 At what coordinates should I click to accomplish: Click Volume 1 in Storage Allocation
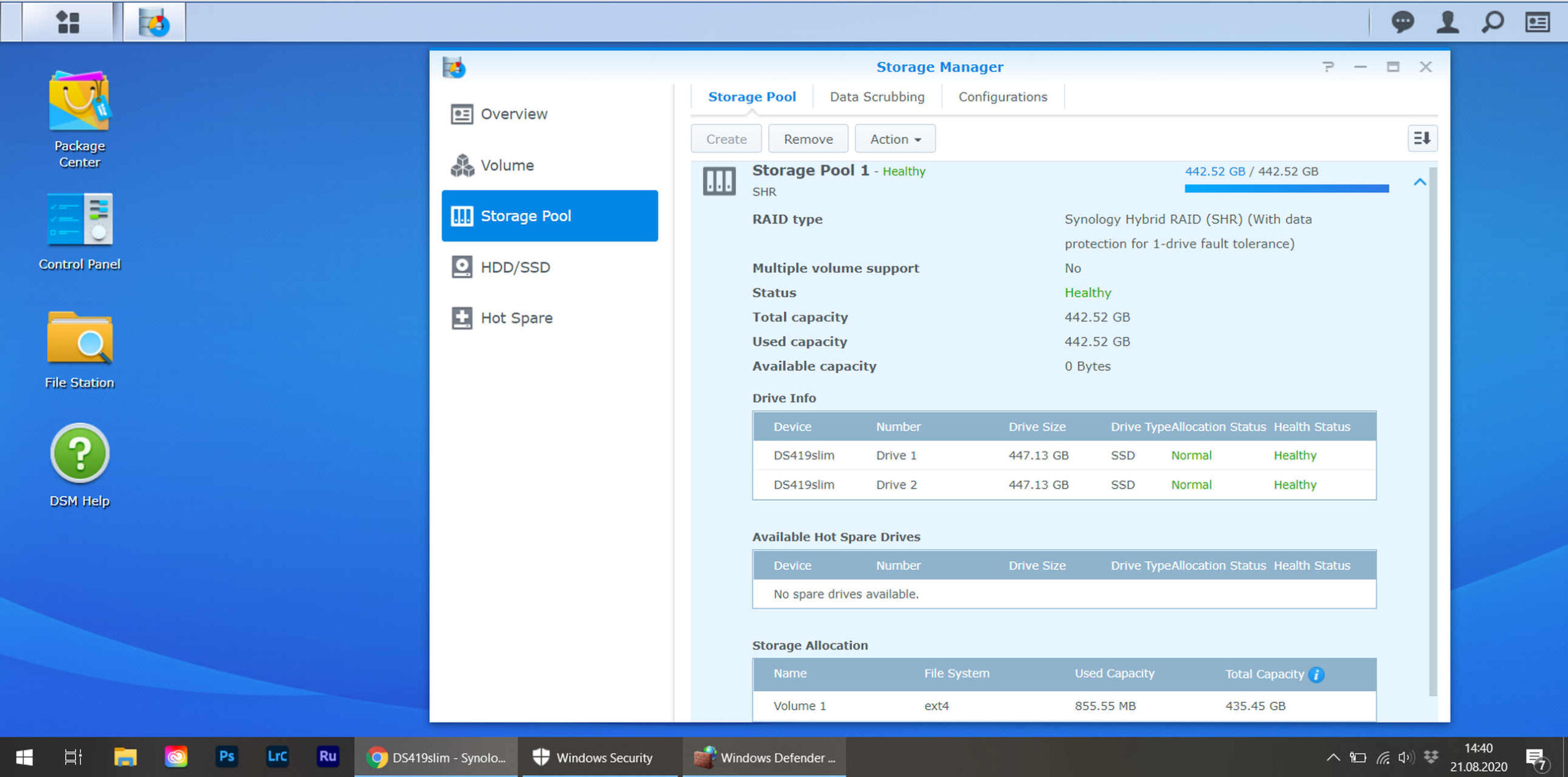pos(799,705)
